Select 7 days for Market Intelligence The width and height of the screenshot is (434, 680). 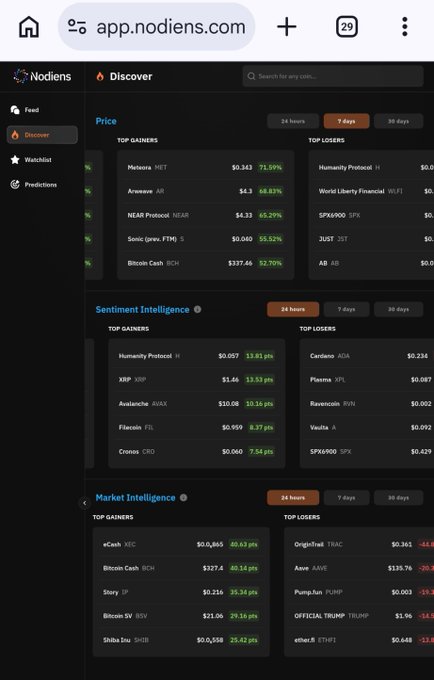pyautogui.click(x=346, y=497)
